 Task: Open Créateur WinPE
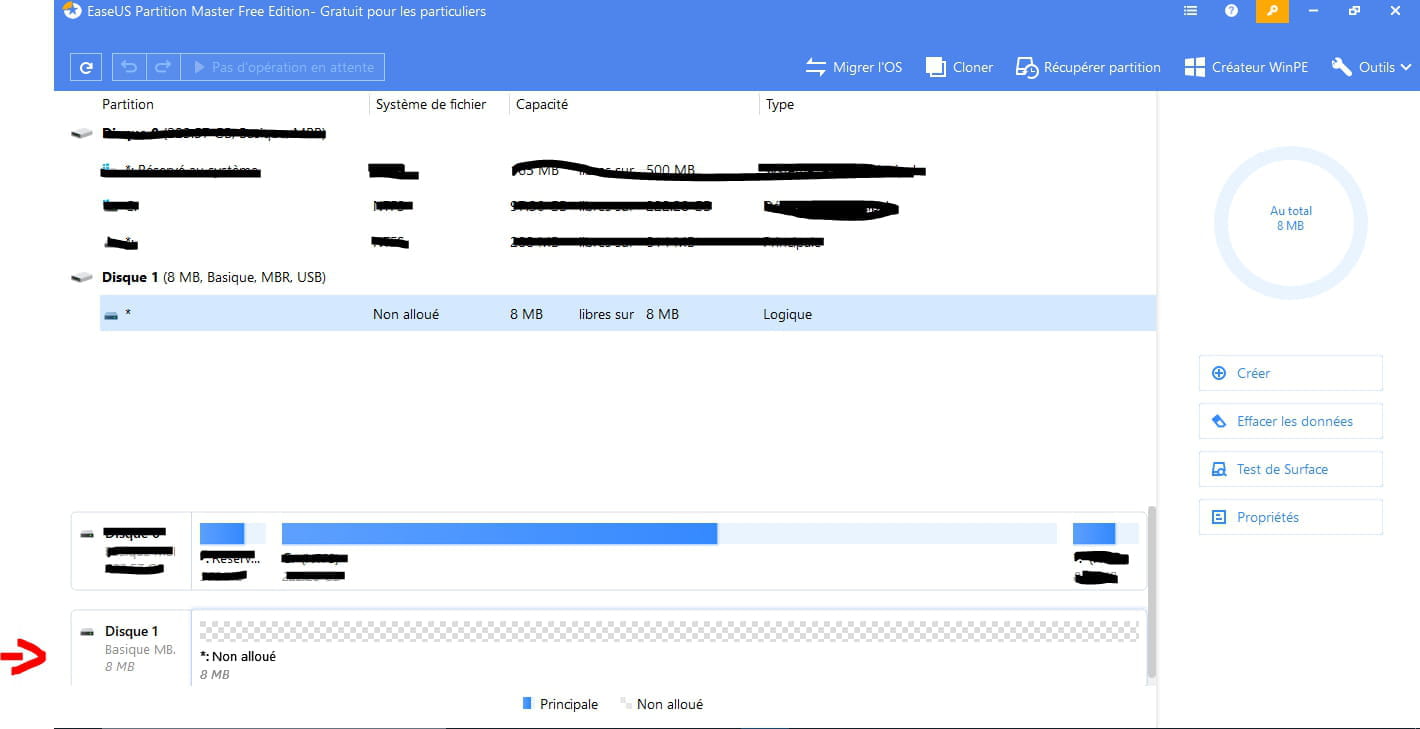1246,67
